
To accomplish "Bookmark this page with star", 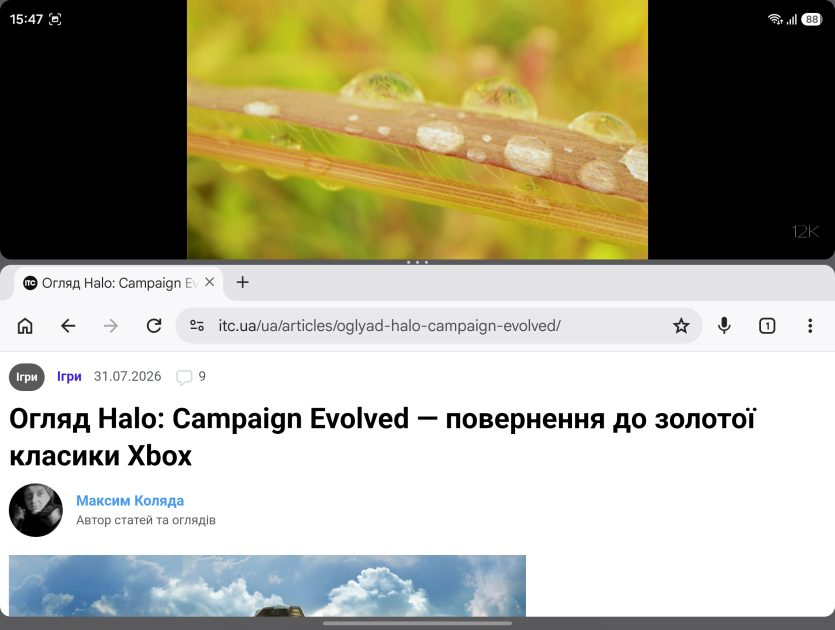I will 681,326.
